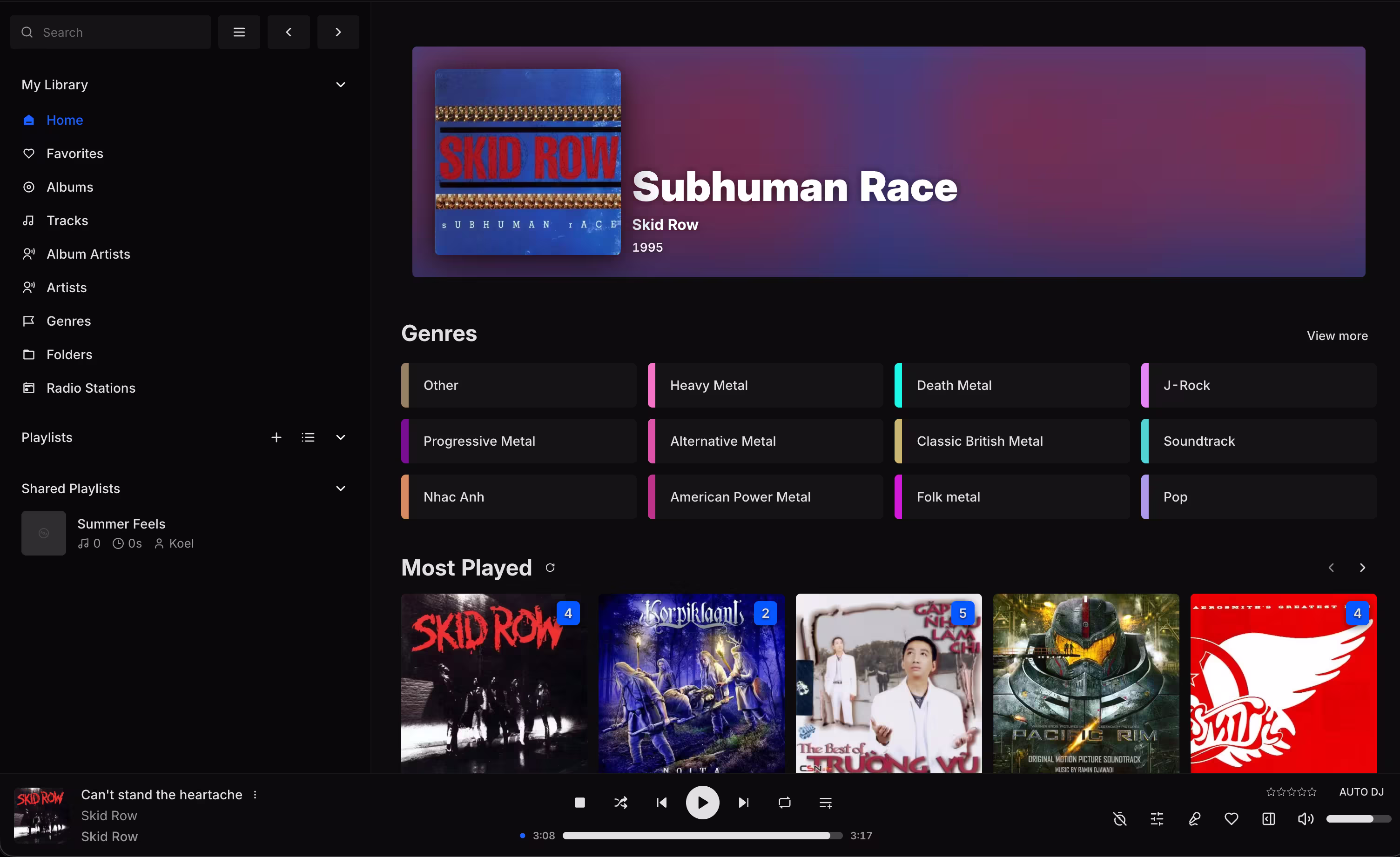Create a new playlist with the plus icon
The height and width of the screenshot is (857, 1400).
276,437
